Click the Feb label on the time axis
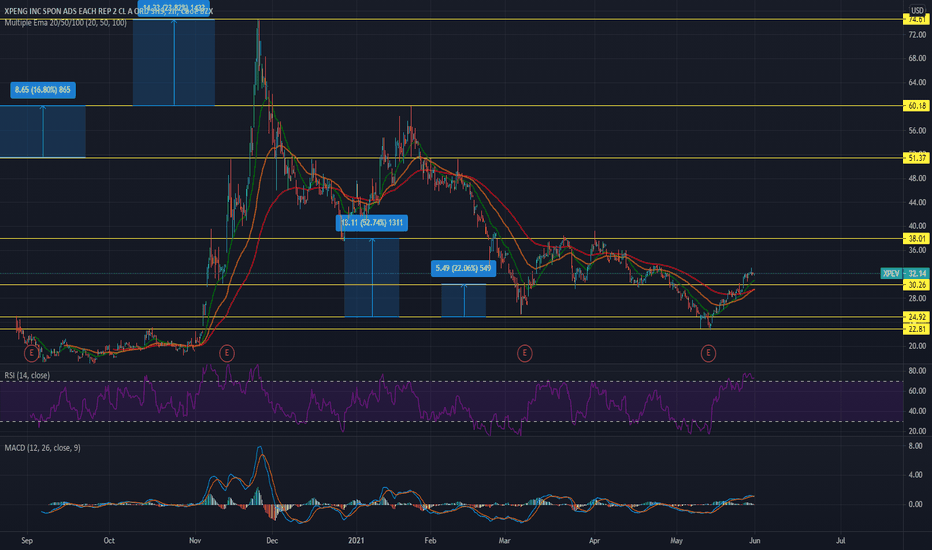 click(x=430, y=540)
